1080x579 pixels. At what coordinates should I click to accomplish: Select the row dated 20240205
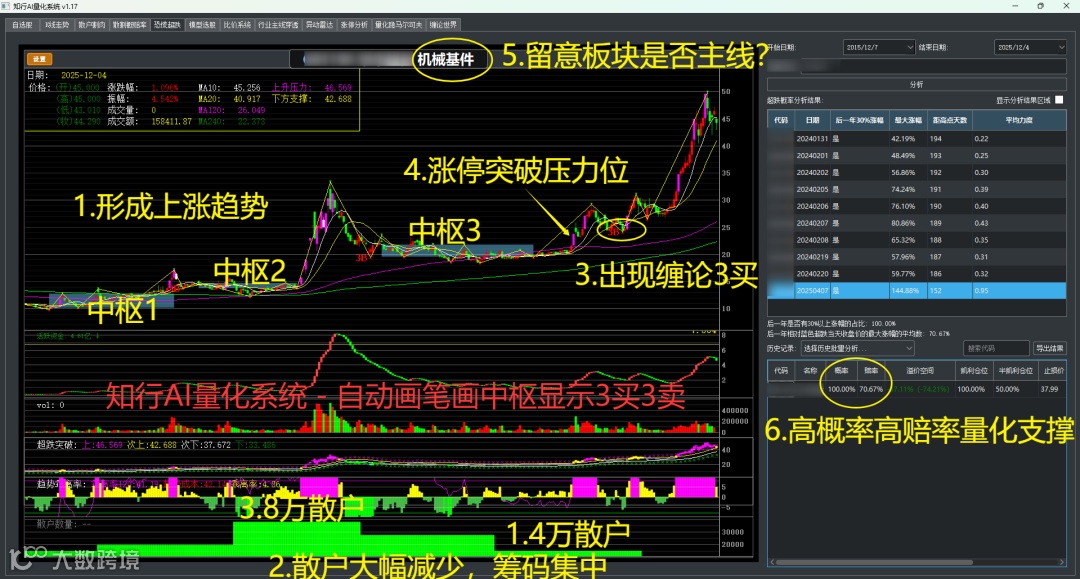[916, 189]
